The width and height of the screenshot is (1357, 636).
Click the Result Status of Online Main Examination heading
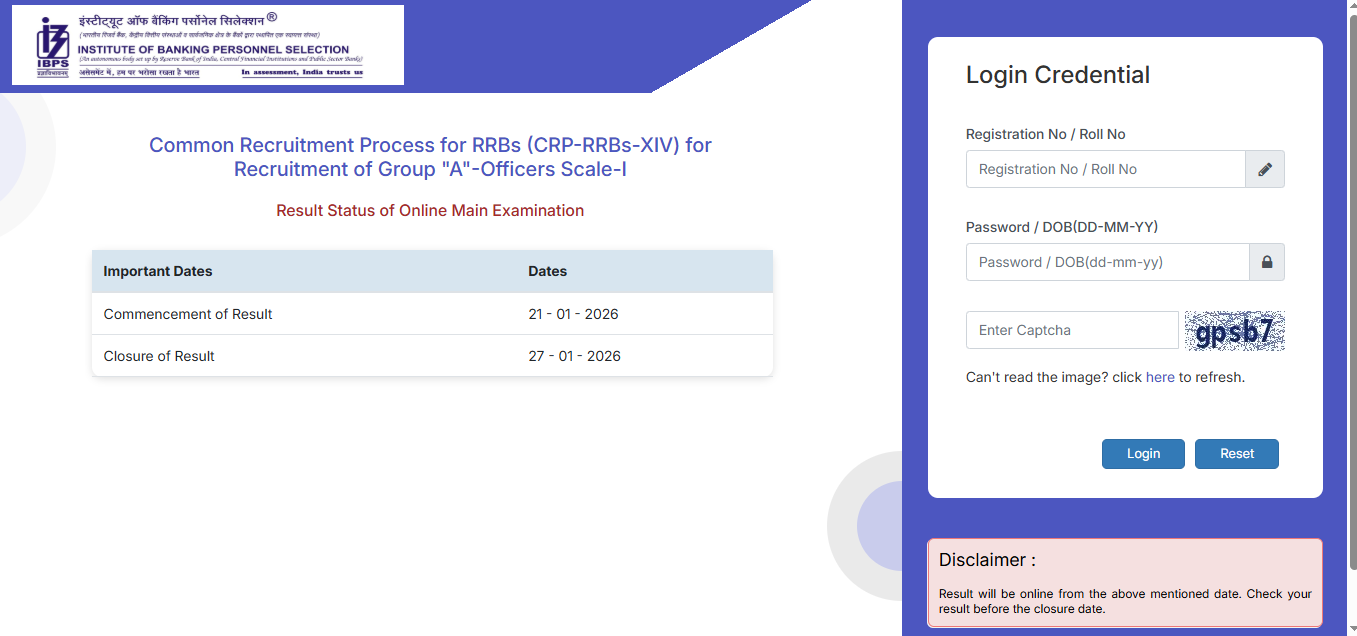pyautogui.click(x=430, y=211)
